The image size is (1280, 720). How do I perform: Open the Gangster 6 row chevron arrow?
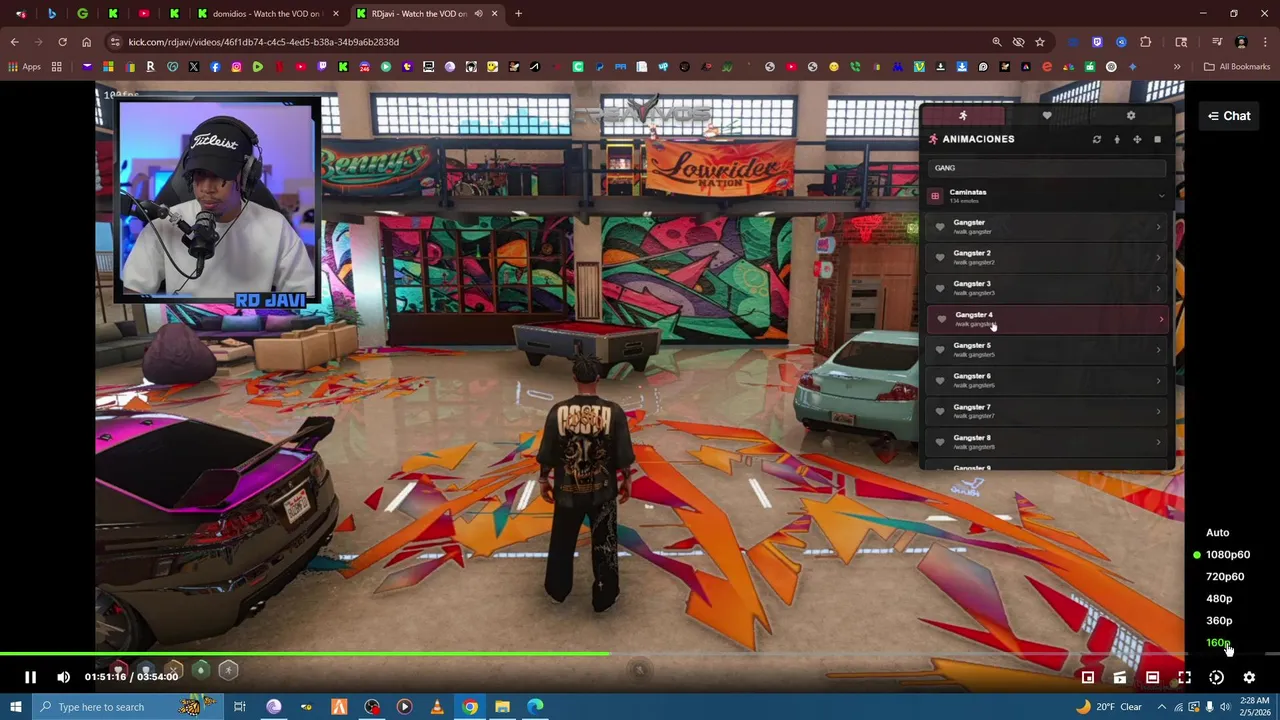[x=1159, y=381]
